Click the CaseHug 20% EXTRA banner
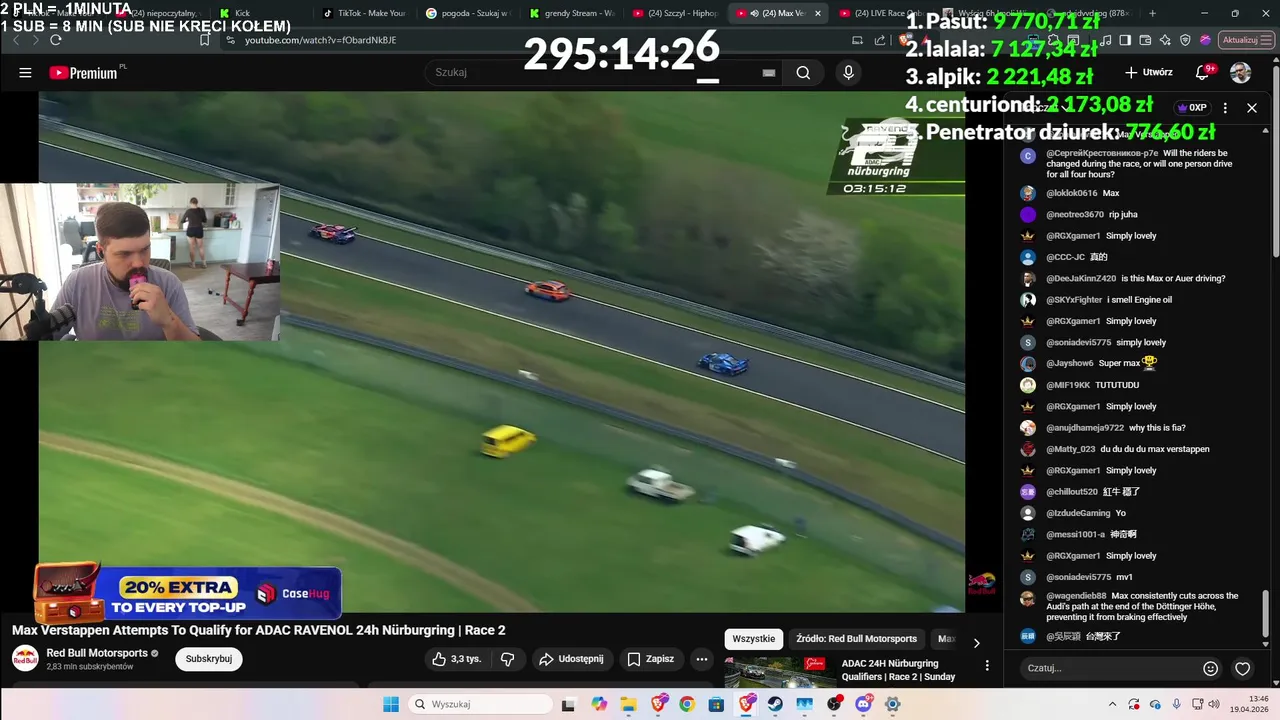This screenshot has height=720, width=1280. (x=188, y=594)
